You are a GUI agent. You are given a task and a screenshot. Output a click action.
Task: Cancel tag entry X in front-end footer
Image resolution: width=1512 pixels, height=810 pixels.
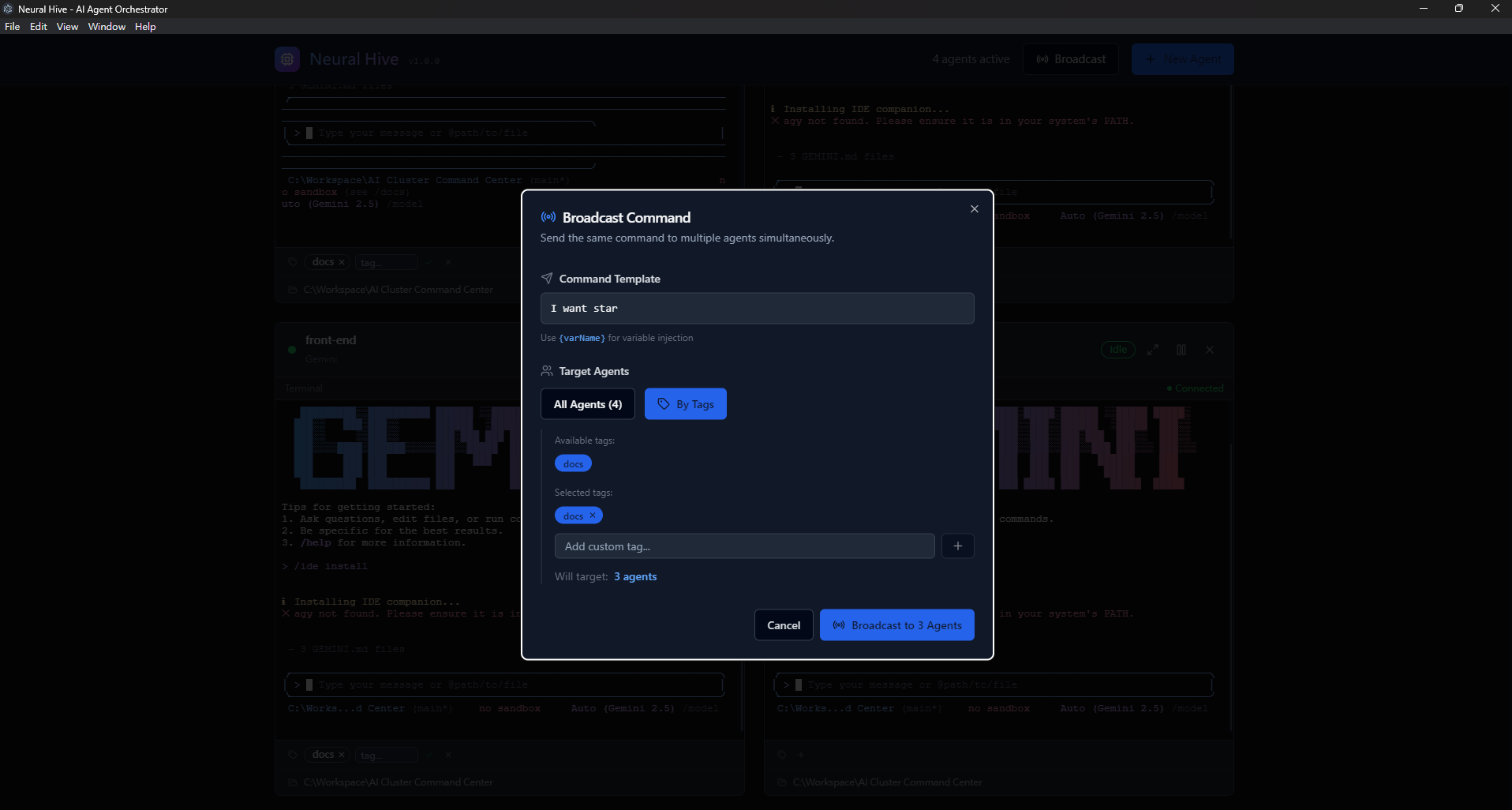[448, 755]
